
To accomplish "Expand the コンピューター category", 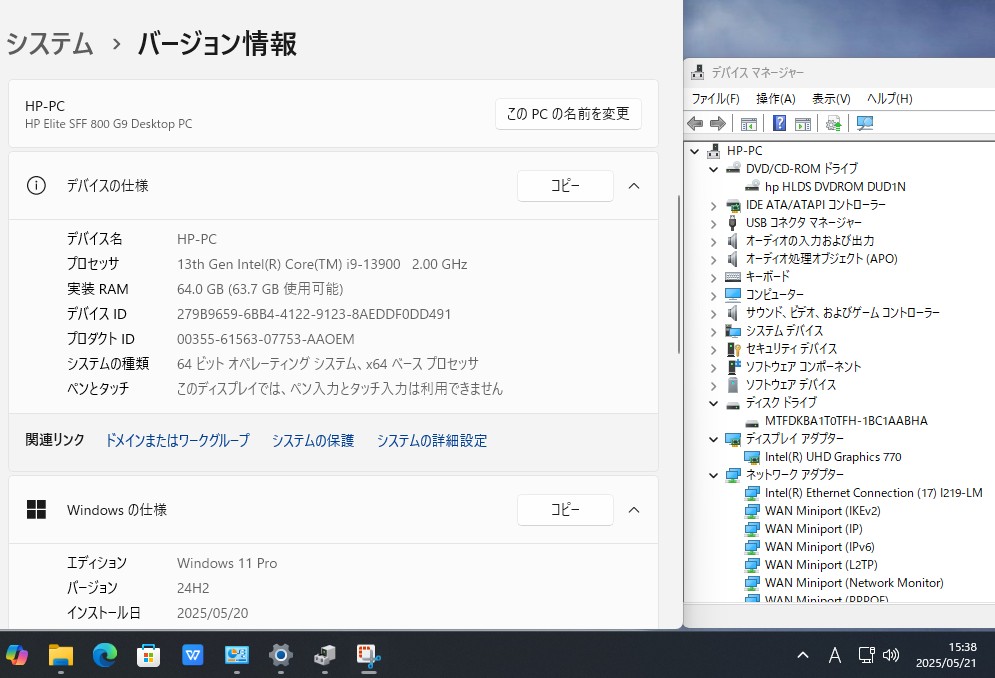I will 714,295.
